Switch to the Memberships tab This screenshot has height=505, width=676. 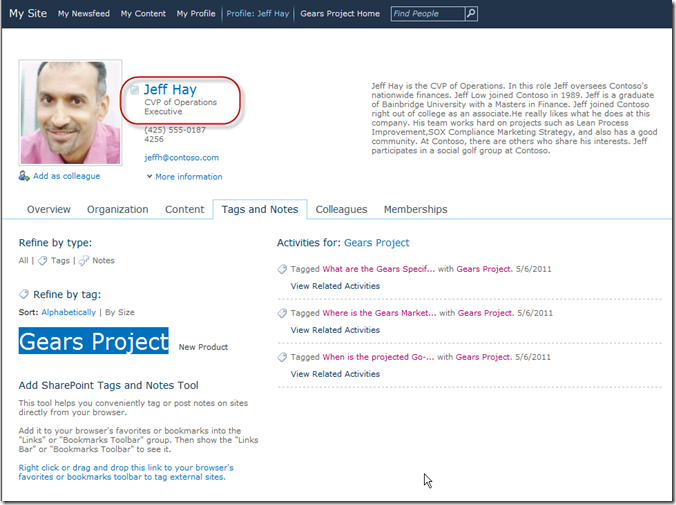416,210
